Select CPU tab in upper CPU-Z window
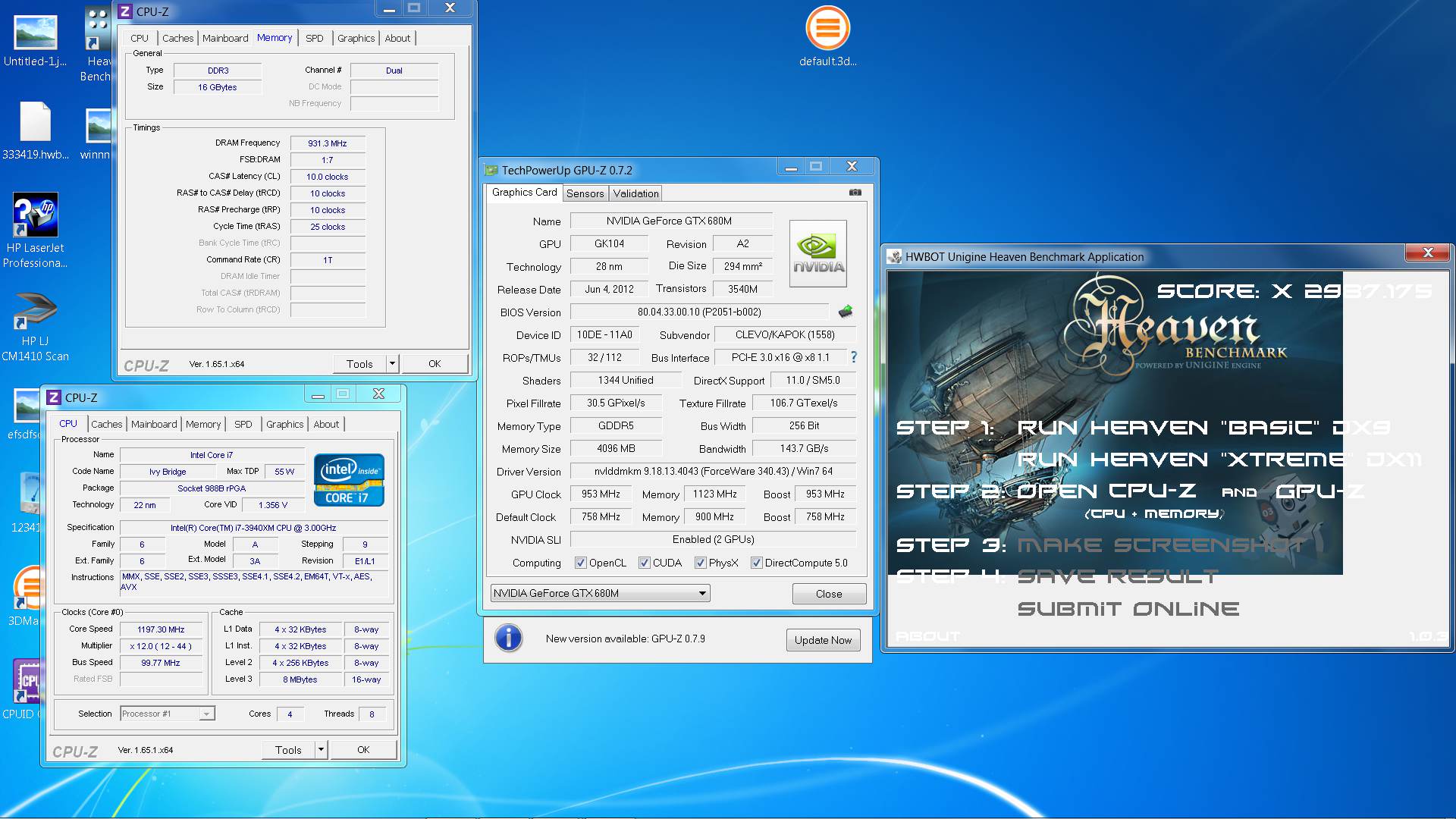Viewport: 1456px width, 819px height. tap(140, 38)
